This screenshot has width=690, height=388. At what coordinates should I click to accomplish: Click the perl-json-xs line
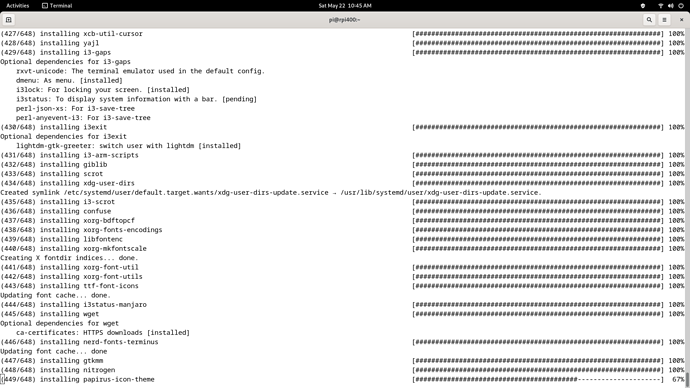(75, 108)
